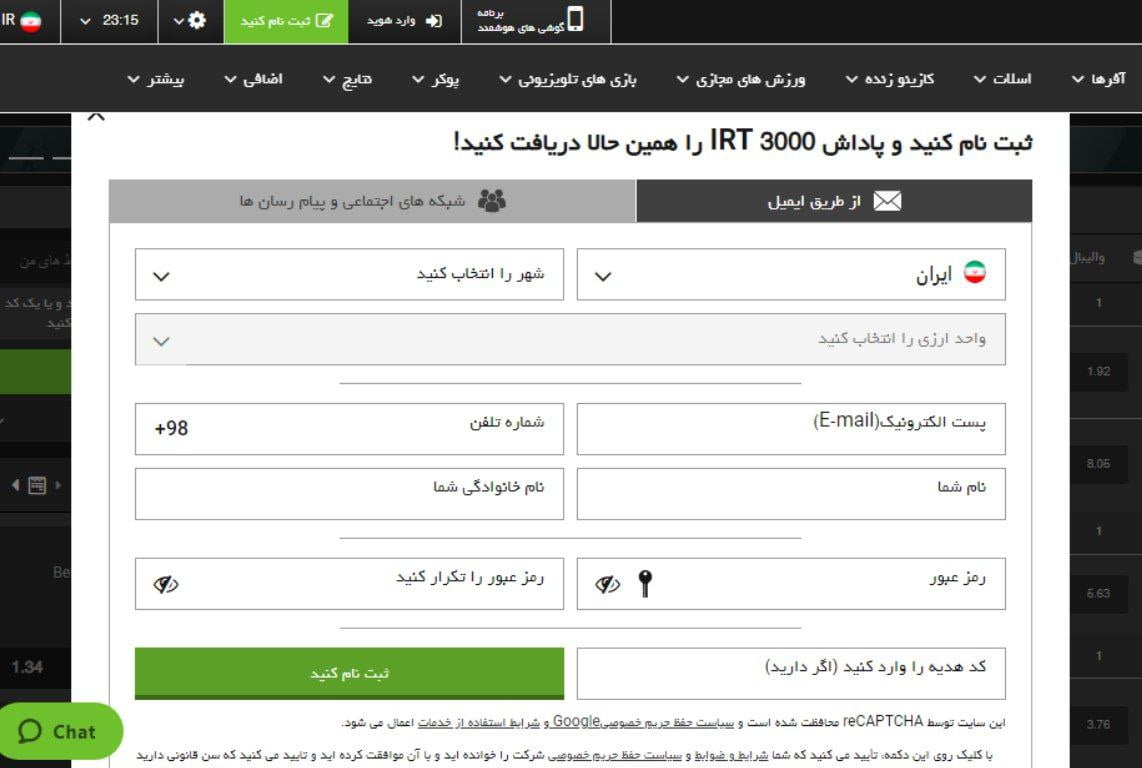Close the registration modal with the X
The height and width of the screenshot is (768, 1142).
pos(96,116)
